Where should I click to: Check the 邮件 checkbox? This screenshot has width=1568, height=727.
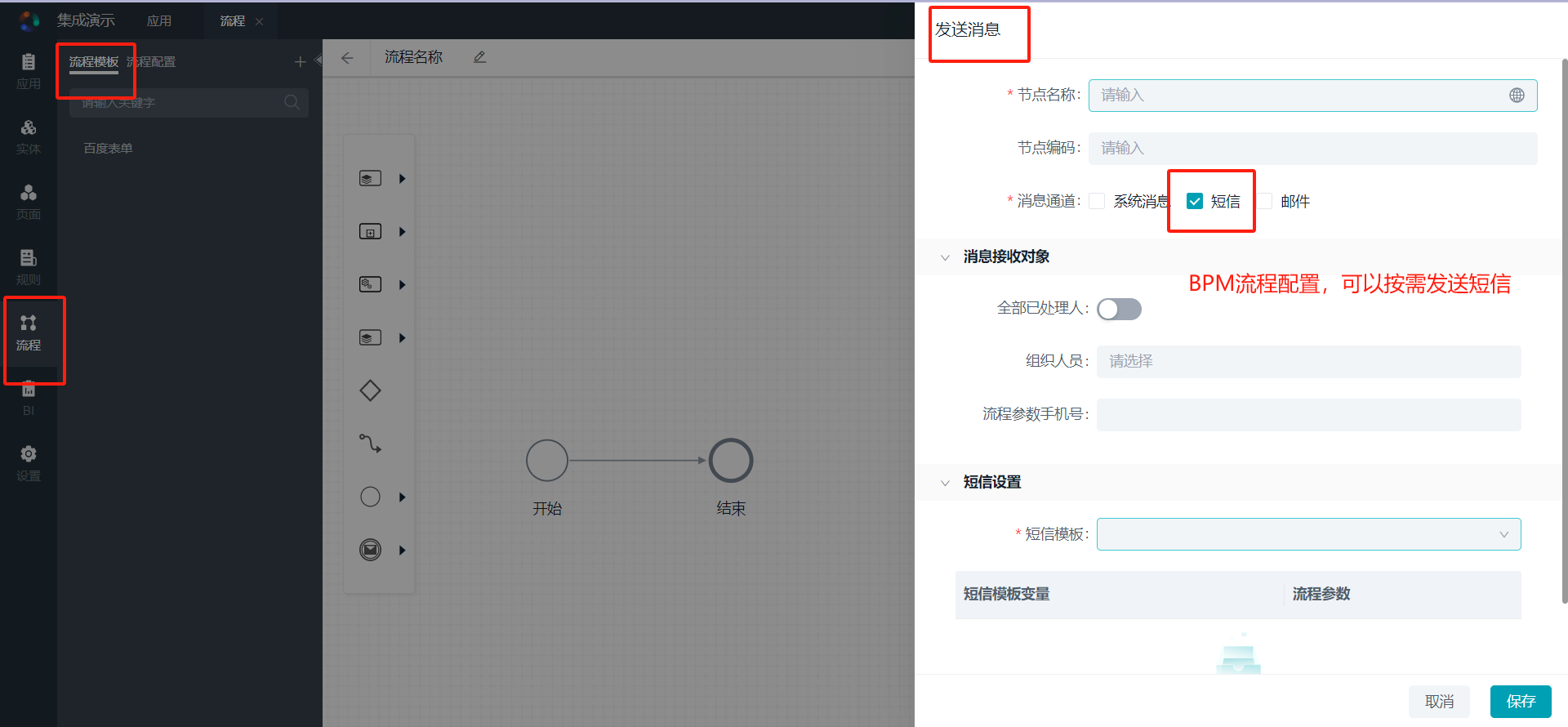click(x=1264, y=201)
